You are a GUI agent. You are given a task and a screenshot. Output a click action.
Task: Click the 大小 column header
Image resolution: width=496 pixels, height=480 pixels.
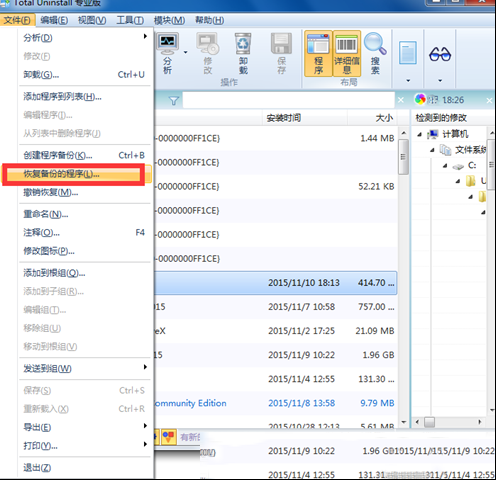coord(384,118)
